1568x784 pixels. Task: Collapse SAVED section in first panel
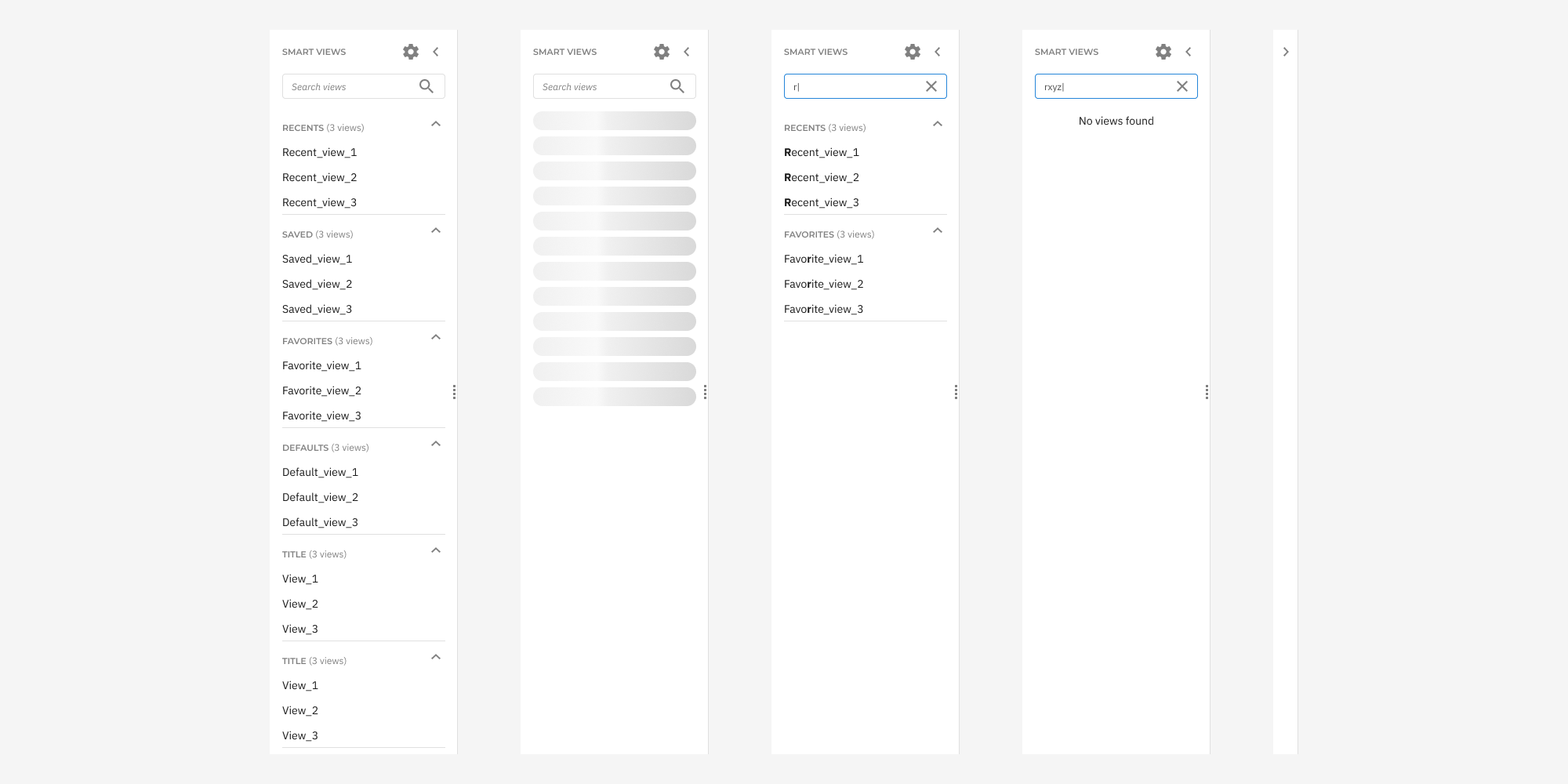coord(436,230)
